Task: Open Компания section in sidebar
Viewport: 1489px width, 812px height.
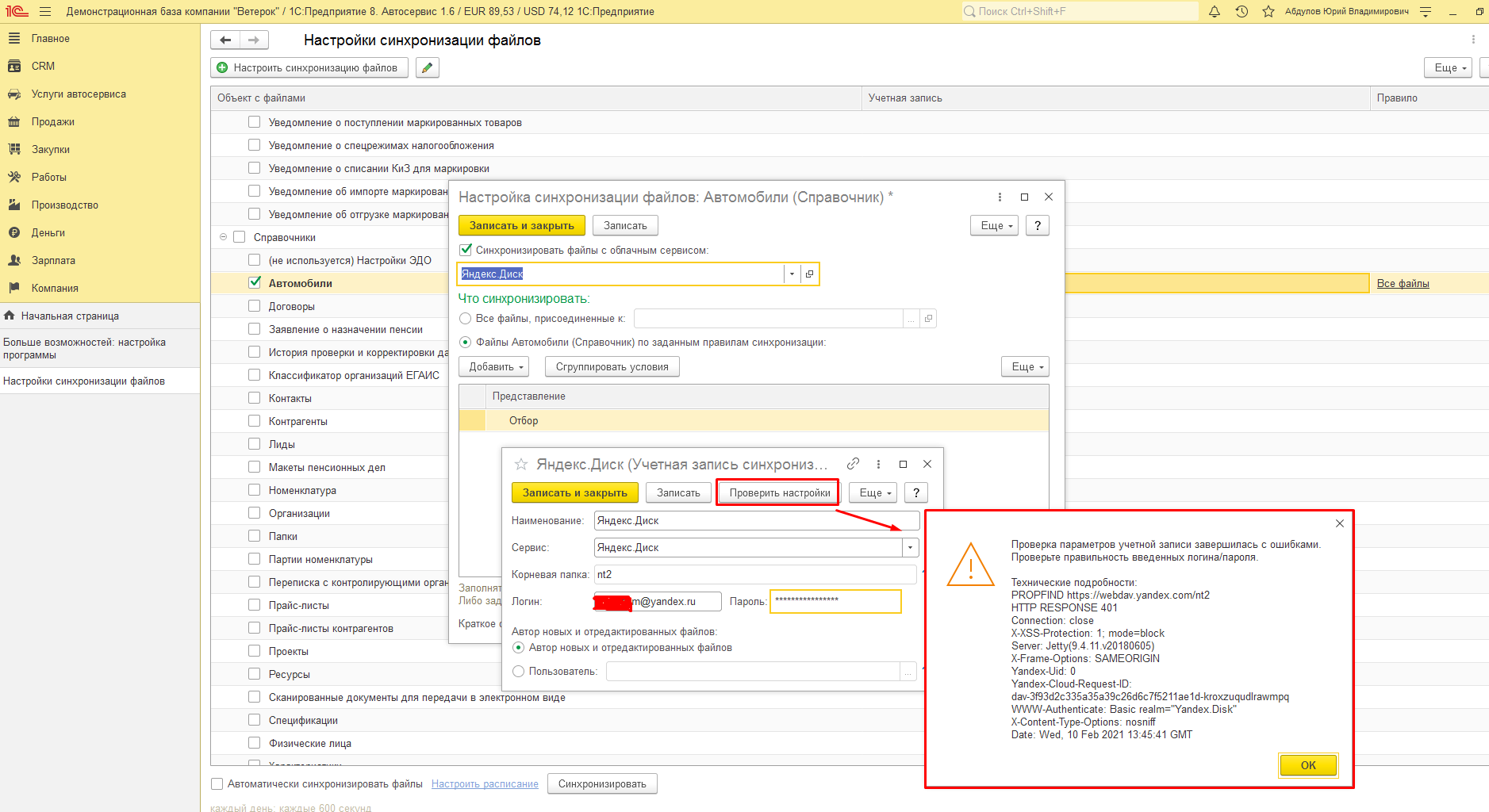Action: (55, 288)
